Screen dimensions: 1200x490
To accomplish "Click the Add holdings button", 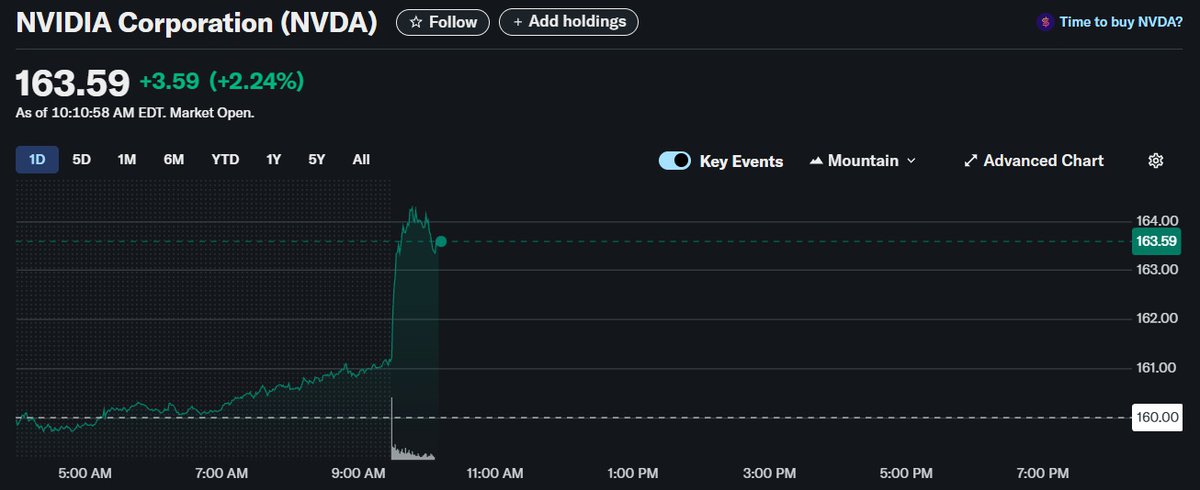I will click(x=568, y=21).
